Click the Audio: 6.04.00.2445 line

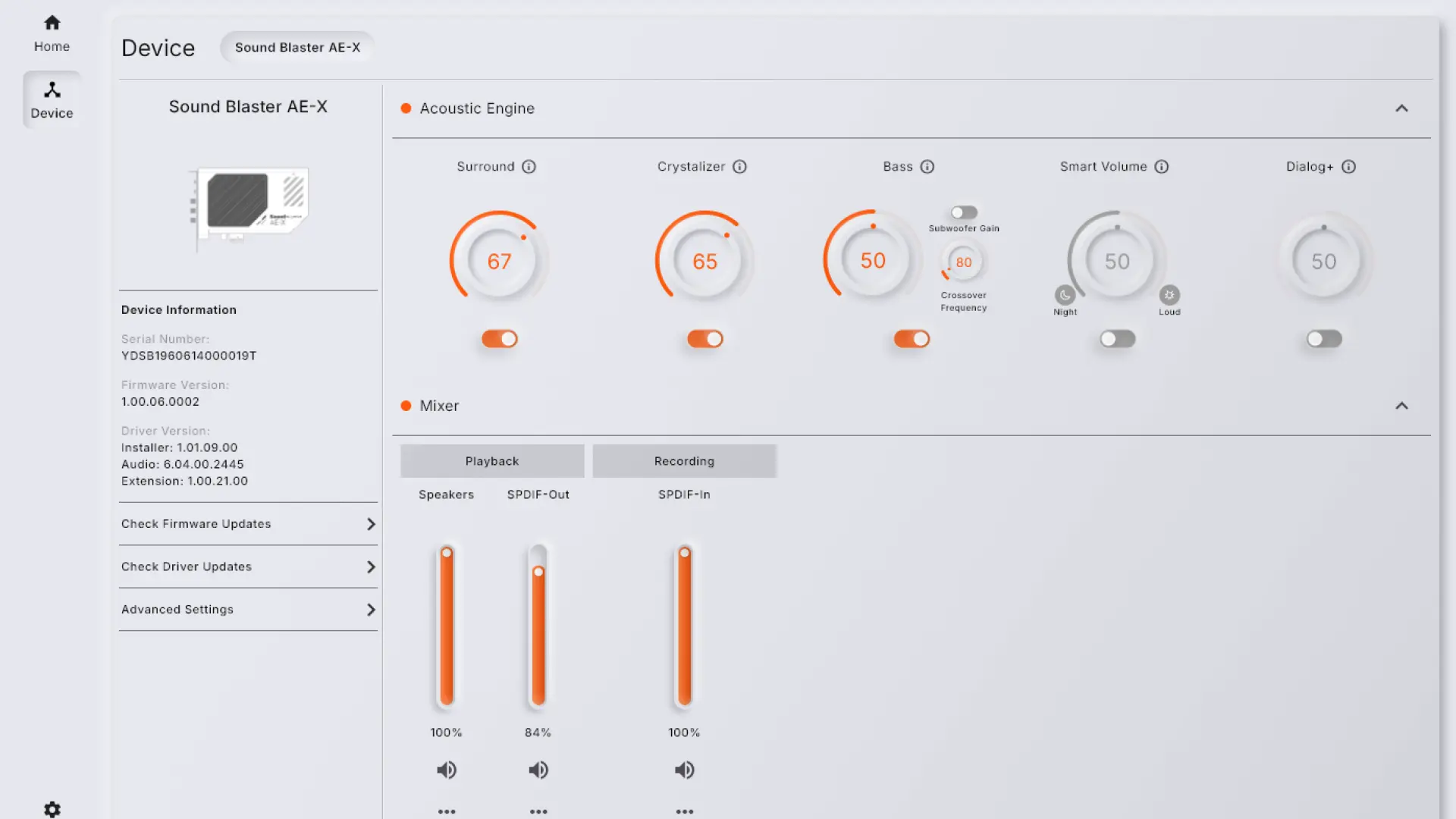coord(183,464)
